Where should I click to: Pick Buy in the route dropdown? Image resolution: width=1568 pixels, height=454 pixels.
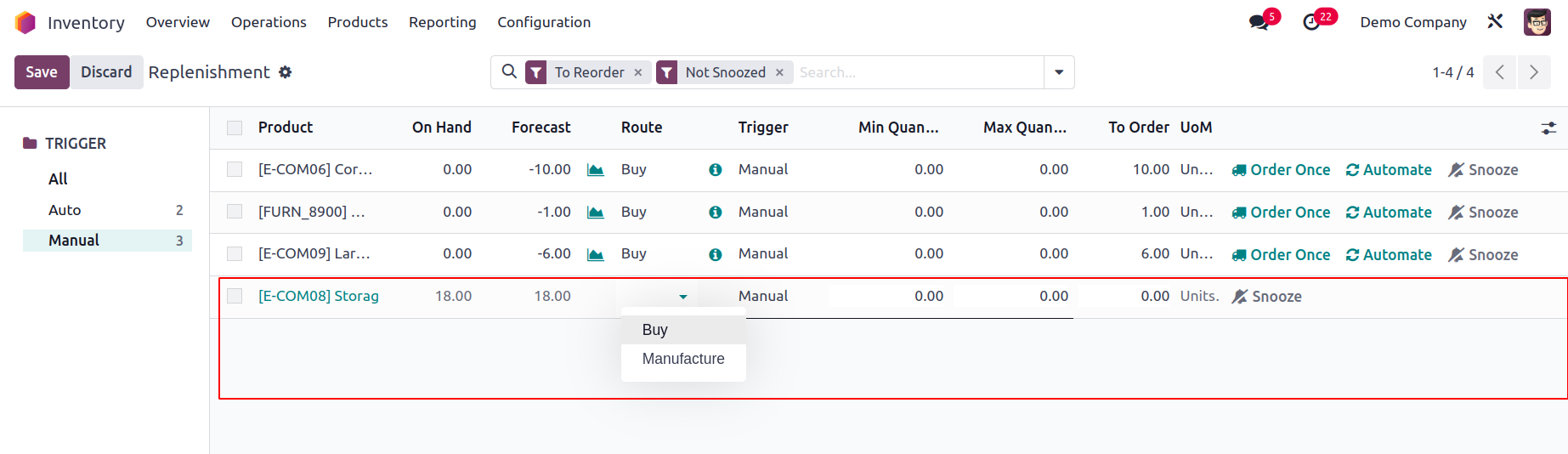pyautogui.click(x=654, y=330)
